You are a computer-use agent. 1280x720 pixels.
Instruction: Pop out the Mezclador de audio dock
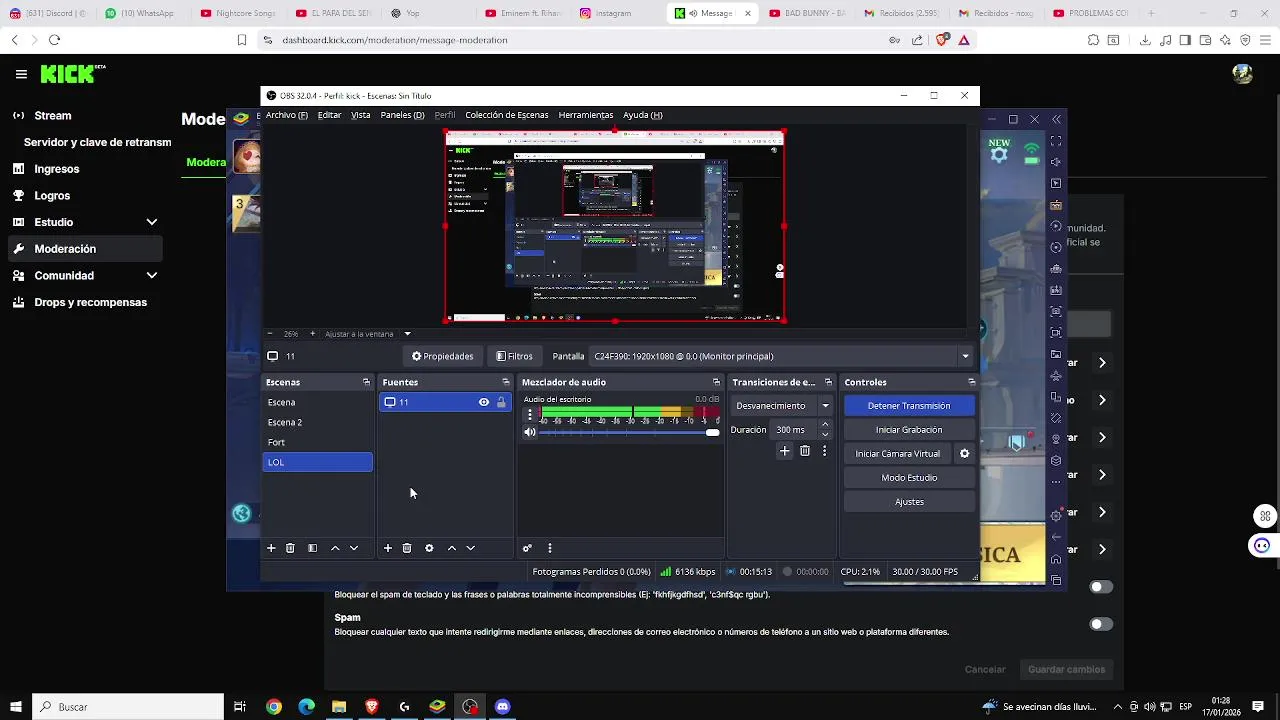(716, 382)
